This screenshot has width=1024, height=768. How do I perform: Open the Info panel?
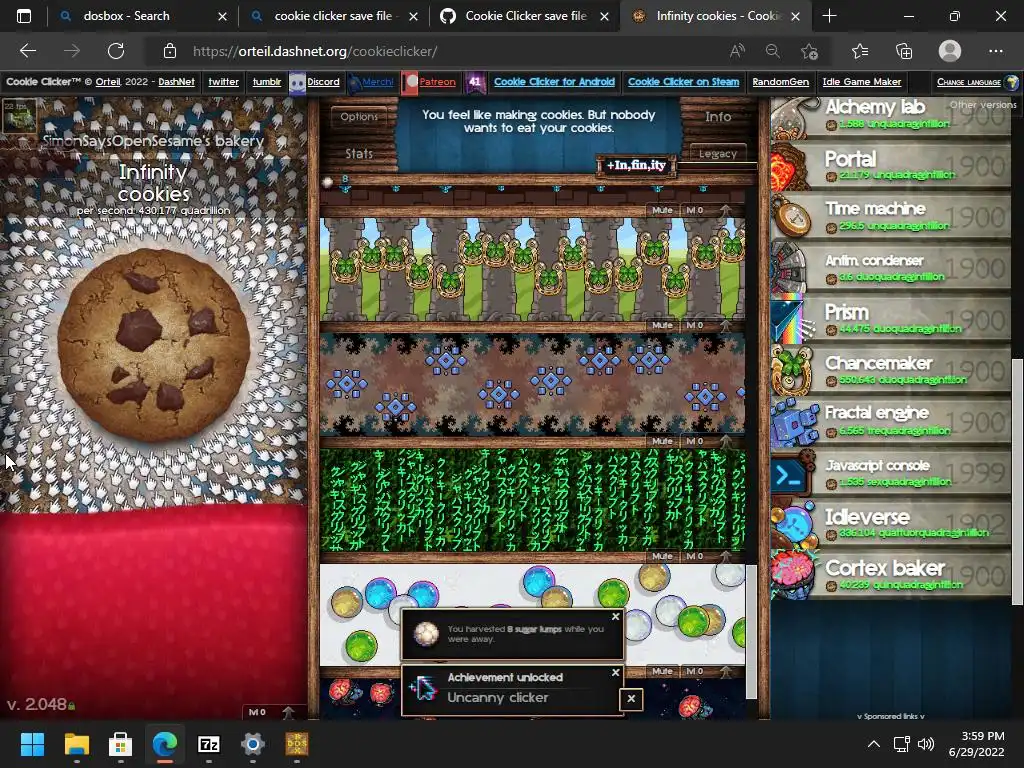[x=718, y=116]
